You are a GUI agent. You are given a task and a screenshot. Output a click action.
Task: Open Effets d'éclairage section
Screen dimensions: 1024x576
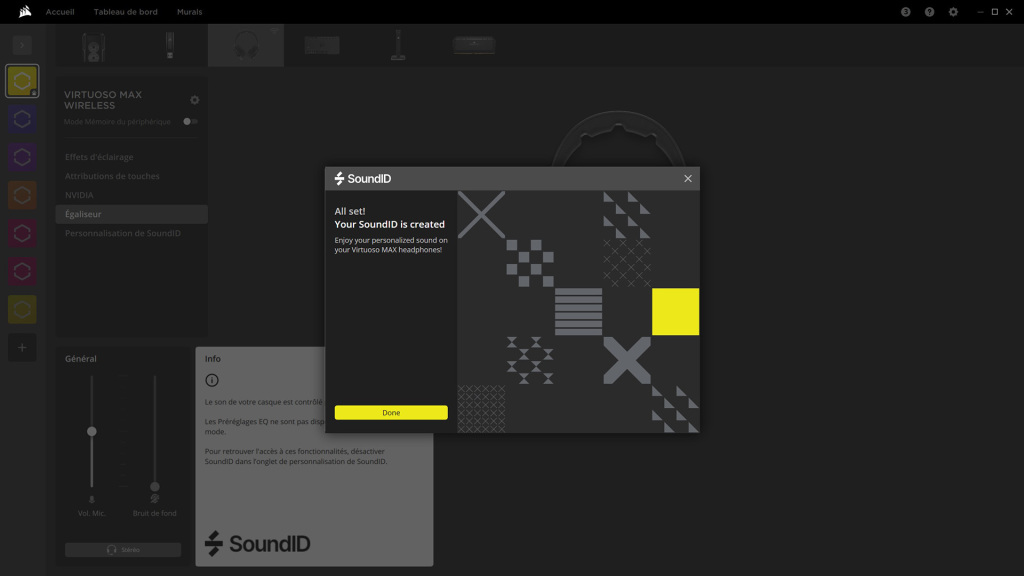point(99,157)
